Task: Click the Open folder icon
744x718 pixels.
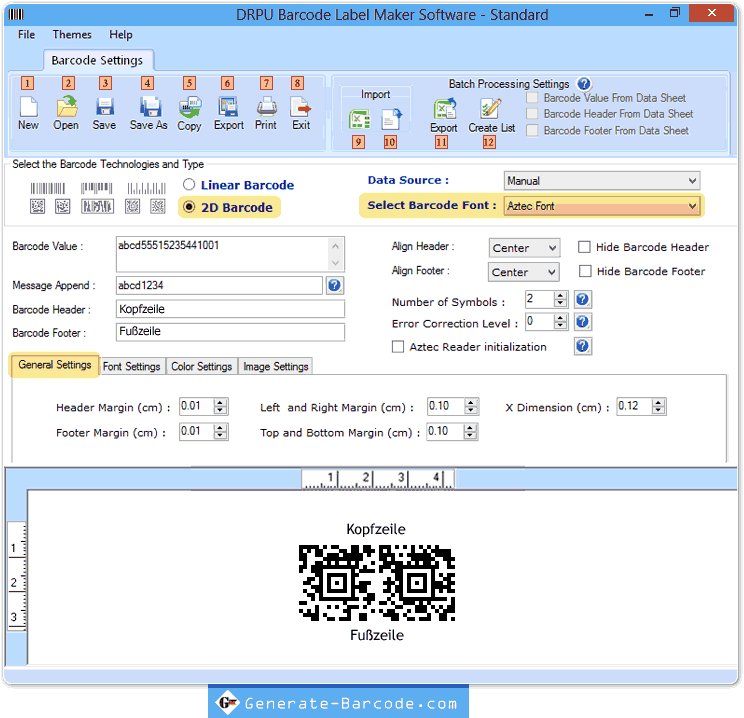Action: pyautogui.click(x=66, y=107)
